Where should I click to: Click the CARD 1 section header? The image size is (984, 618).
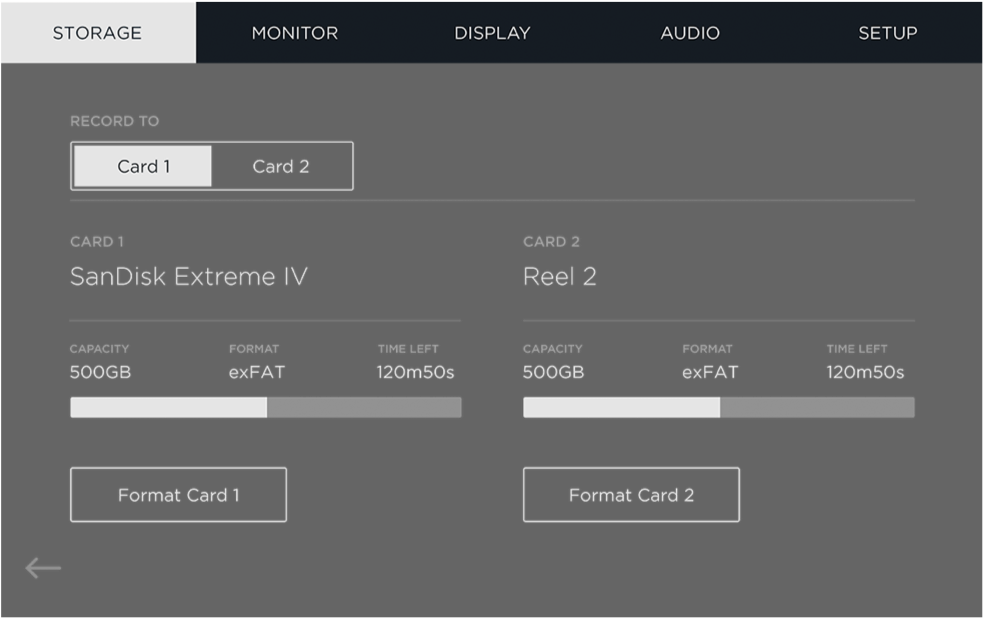(96, 241)
